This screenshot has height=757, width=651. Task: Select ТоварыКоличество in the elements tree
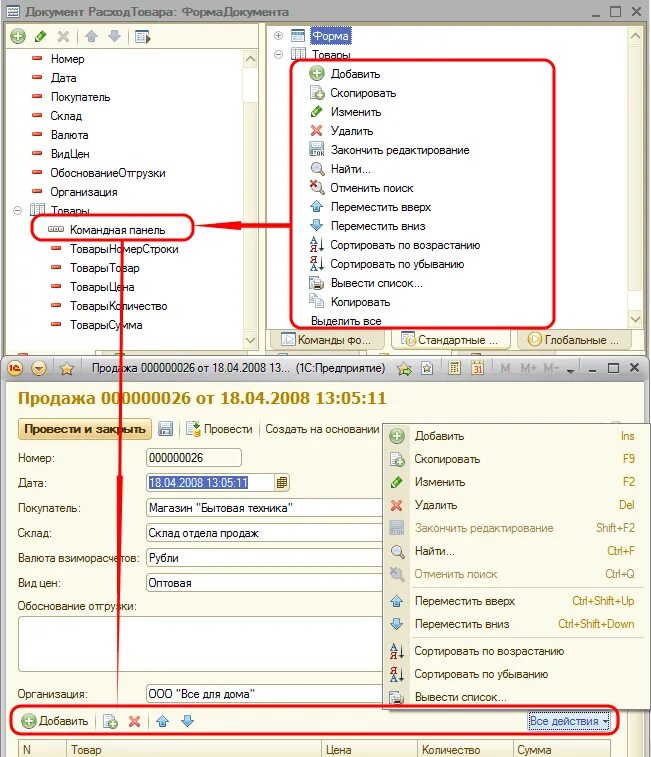pos(118,306)
